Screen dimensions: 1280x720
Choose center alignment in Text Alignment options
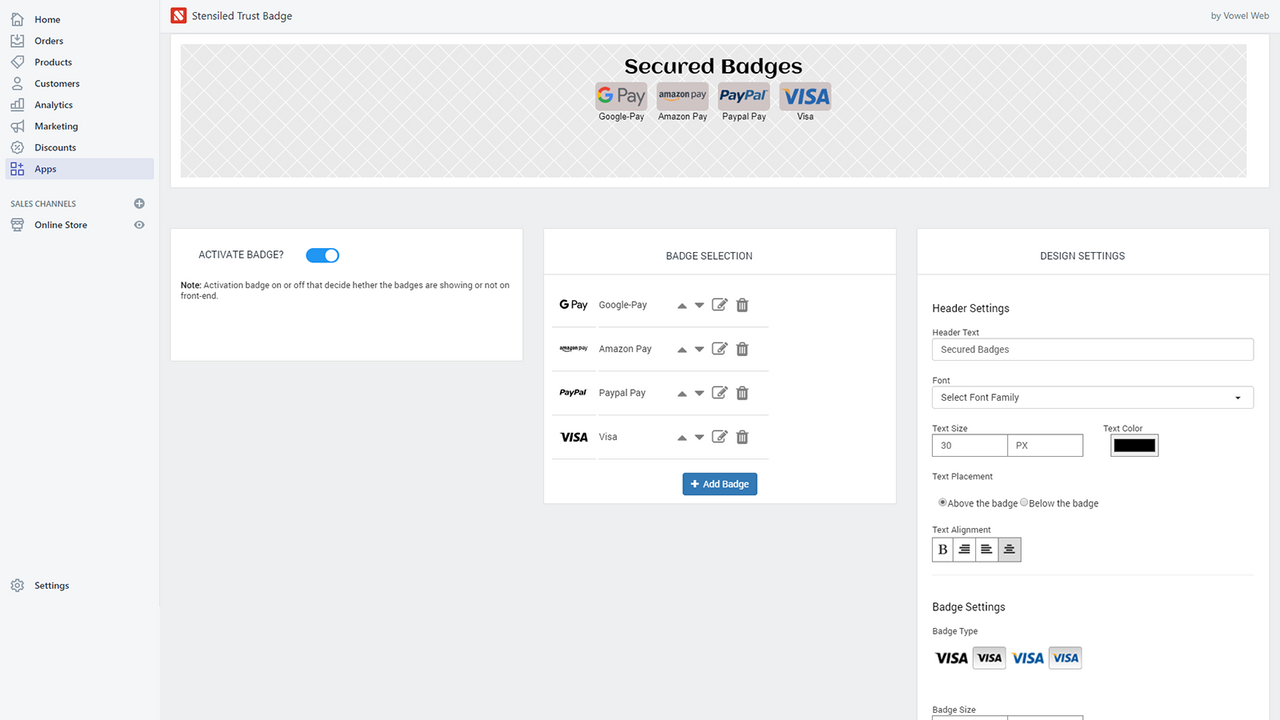point(1008,549)
